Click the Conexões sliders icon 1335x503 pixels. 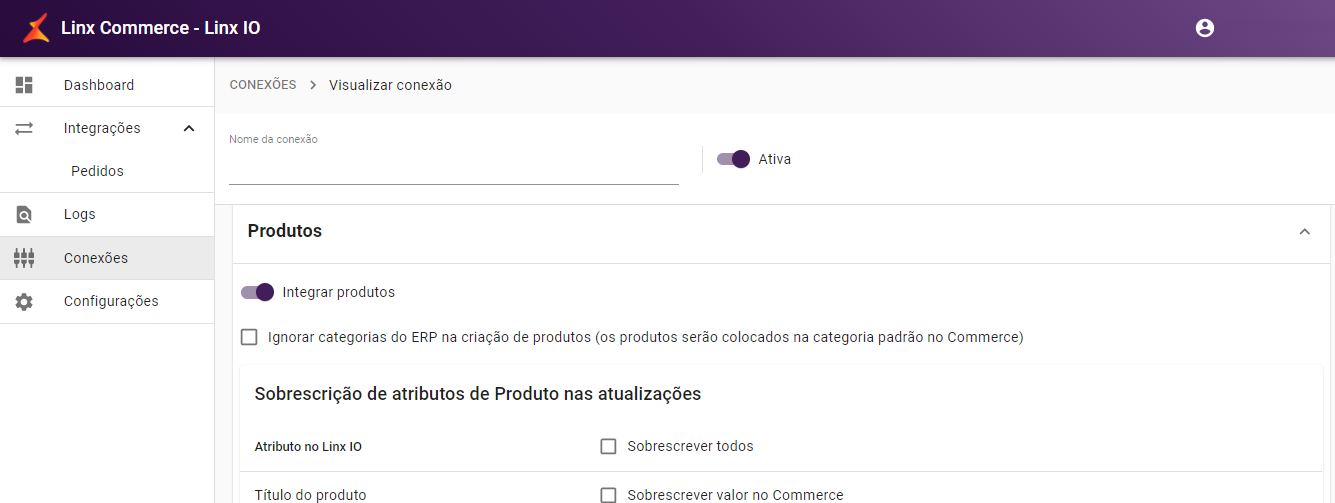[24, 258]
